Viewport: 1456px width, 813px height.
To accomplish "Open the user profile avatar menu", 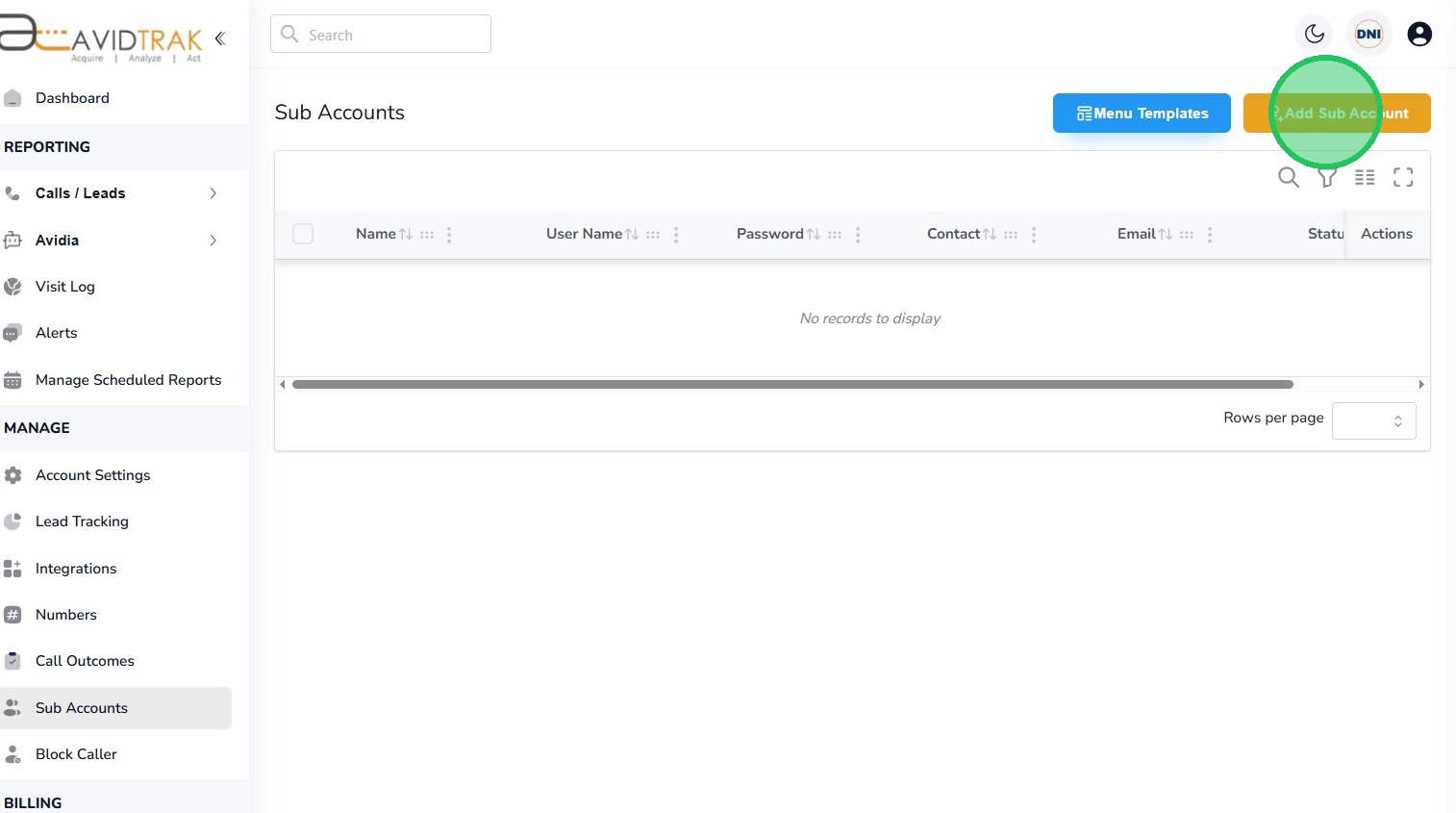I will point(1419,35).
